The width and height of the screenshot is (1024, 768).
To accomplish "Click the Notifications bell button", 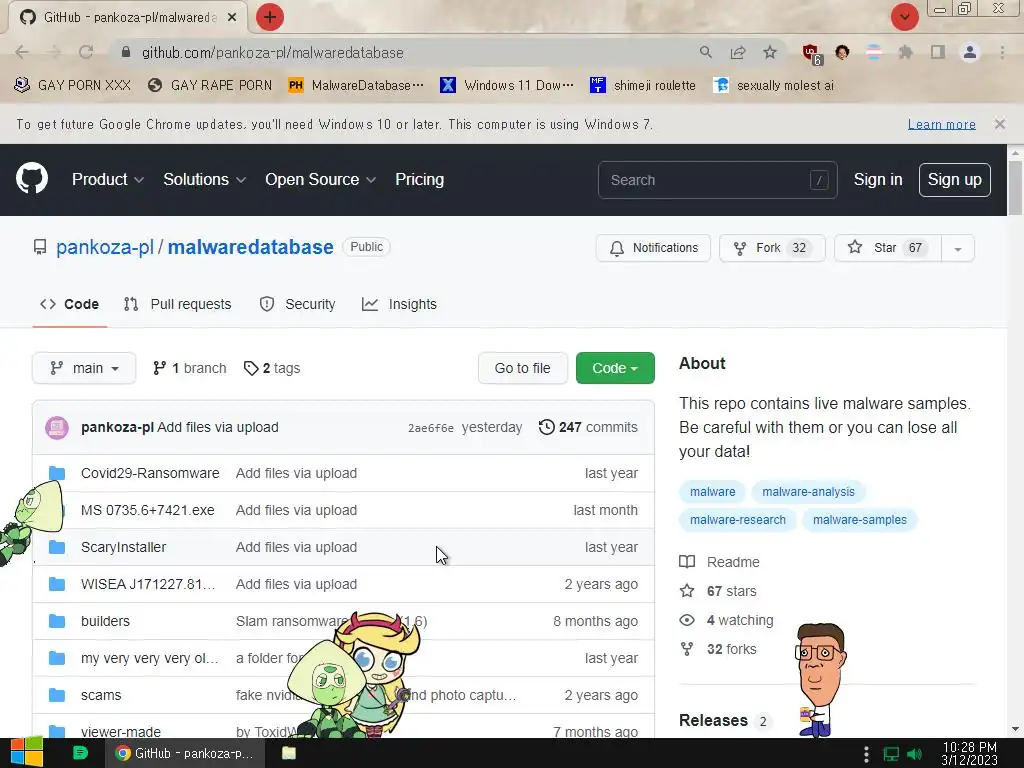I will (x=653, y=248).
